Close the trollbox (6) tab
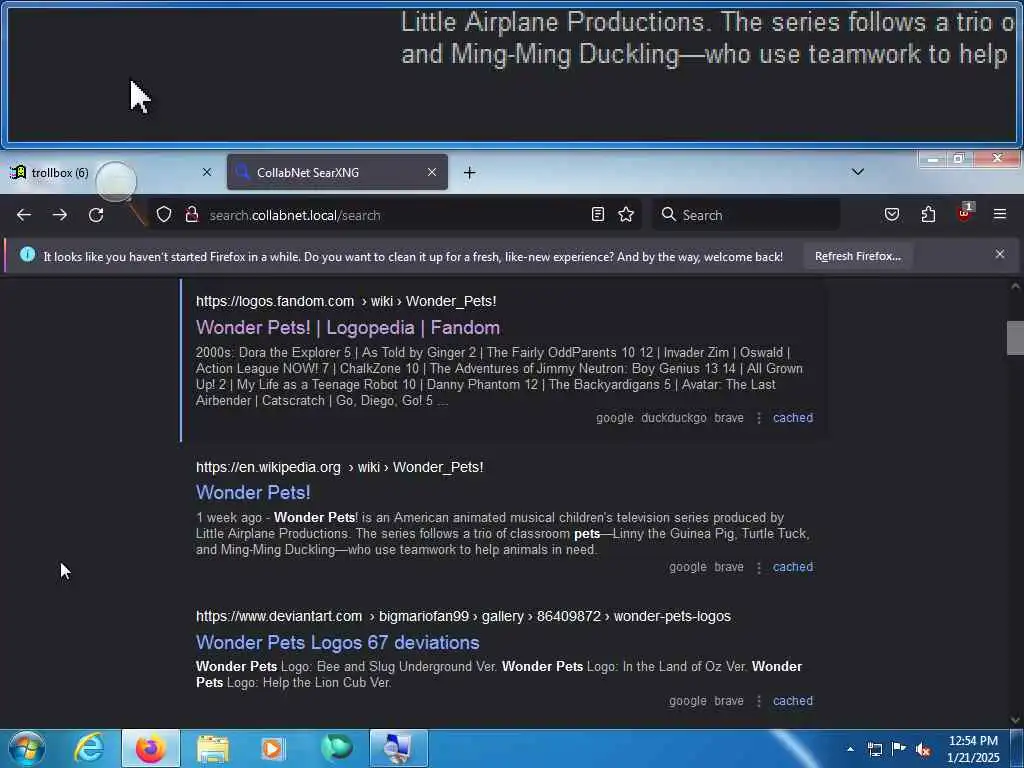This screenshot has width=1024, height=768. pos(207,172)
